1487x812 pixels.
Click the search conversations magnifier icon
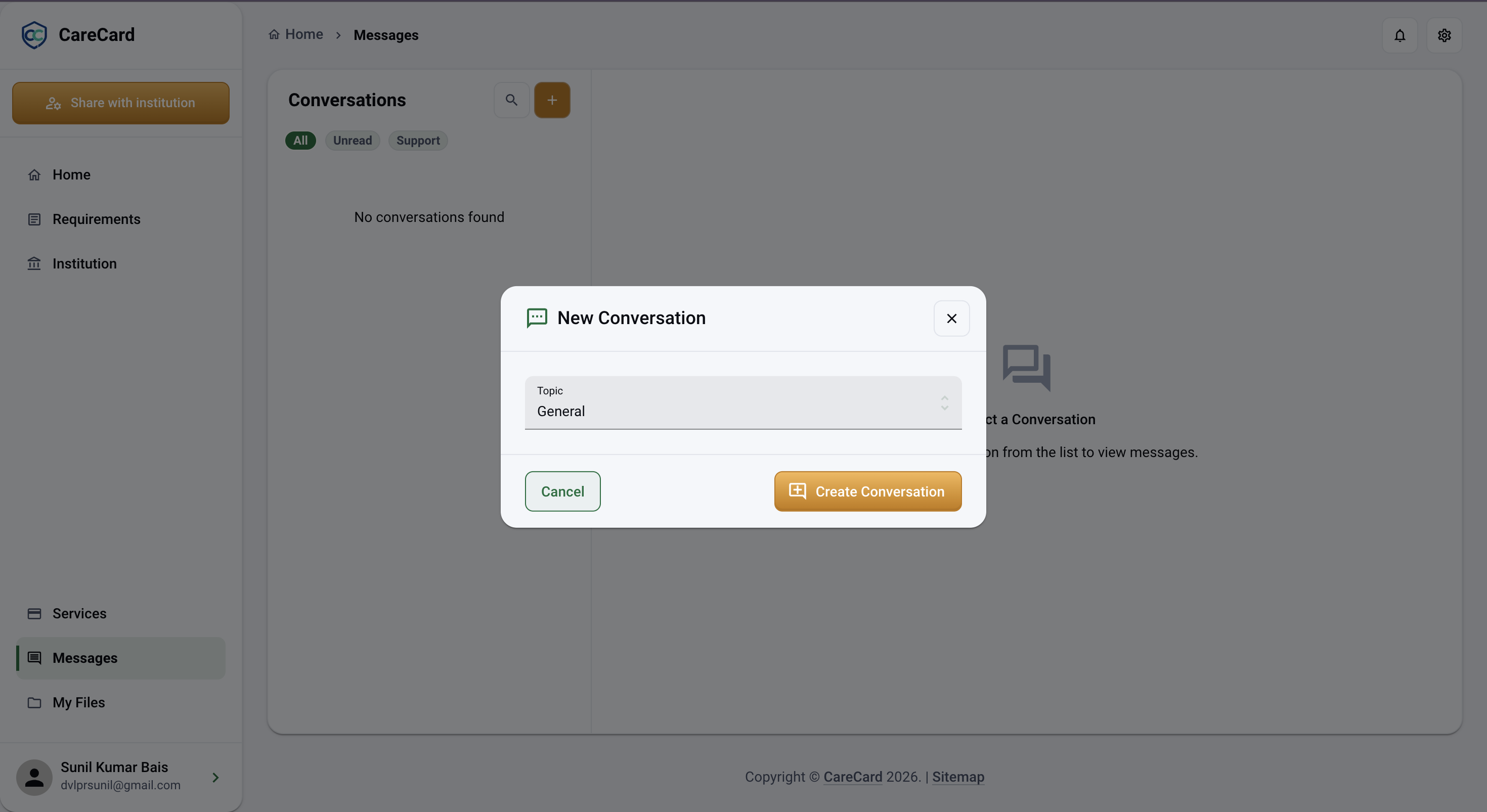click(511, 100)
